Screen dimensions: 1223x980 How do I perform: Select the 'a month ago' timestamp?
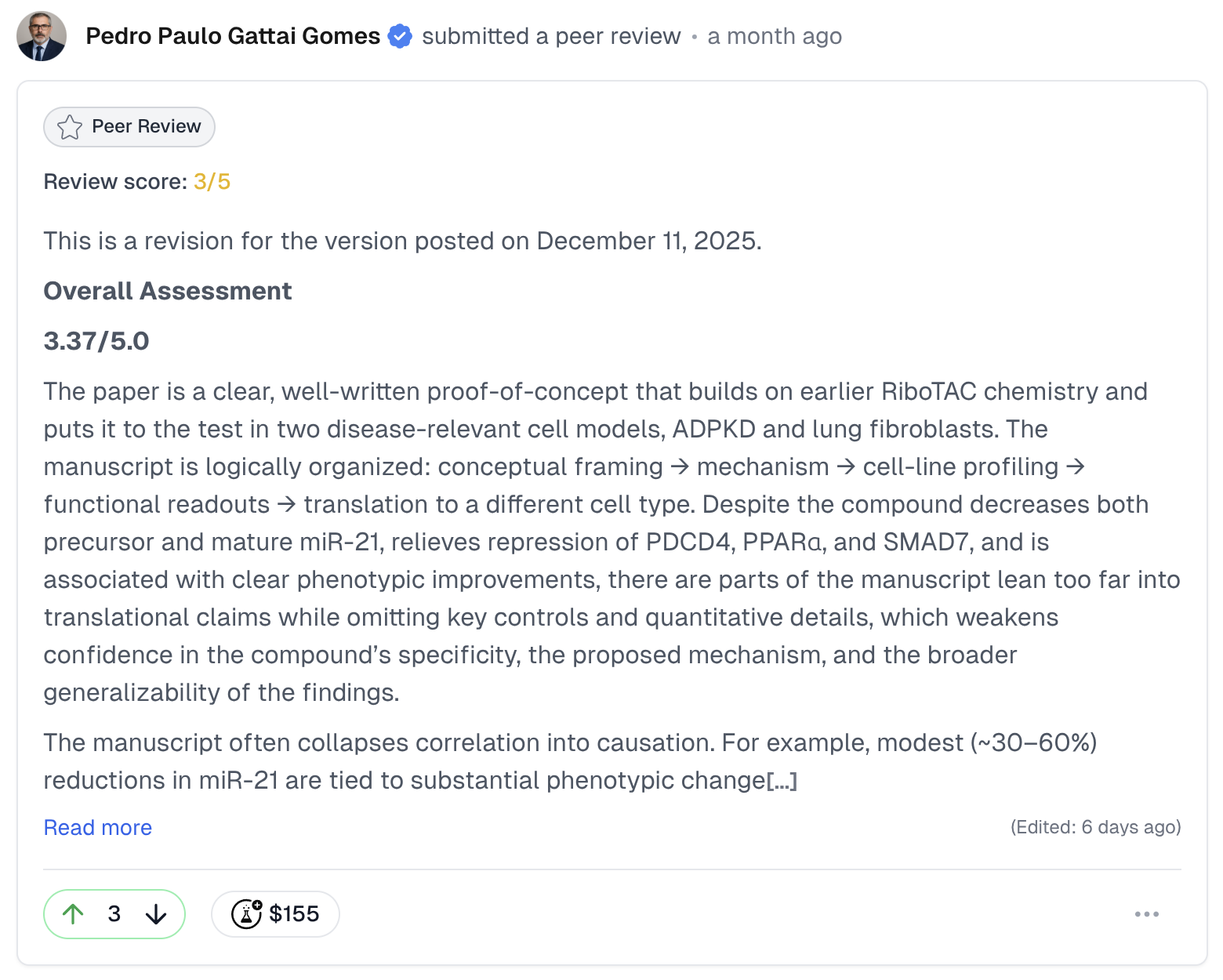point(775,35)
